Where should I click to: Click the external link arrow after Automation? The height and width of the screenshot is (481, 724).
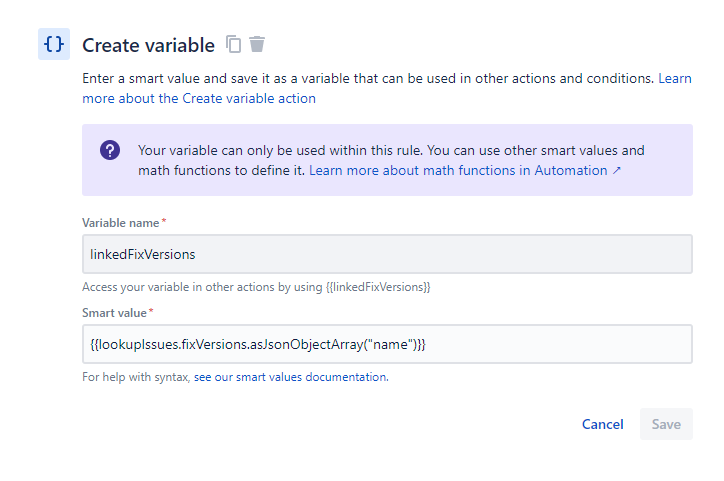pyautogui.click(x=617, y=171)
